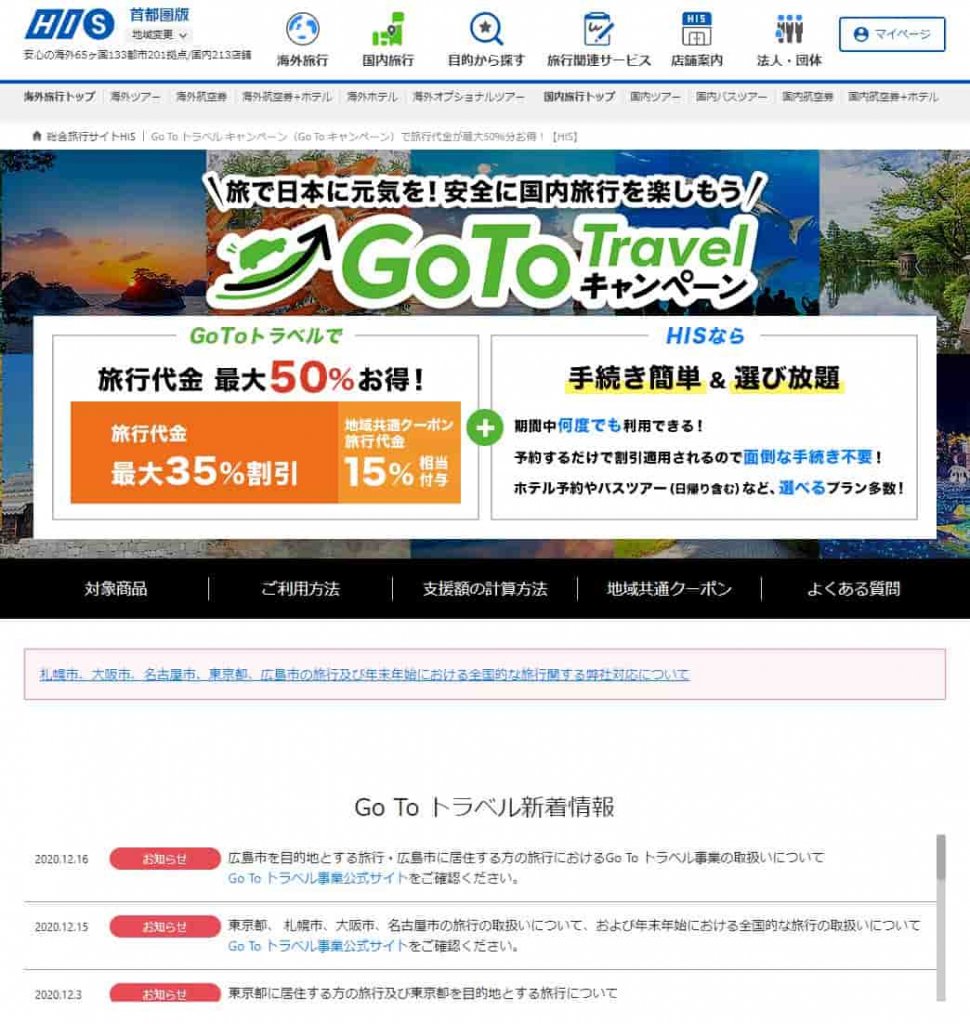Click the news text 東京都に居住する方の旅行
The image size is (970, 1024).
(x=423, y=993)
